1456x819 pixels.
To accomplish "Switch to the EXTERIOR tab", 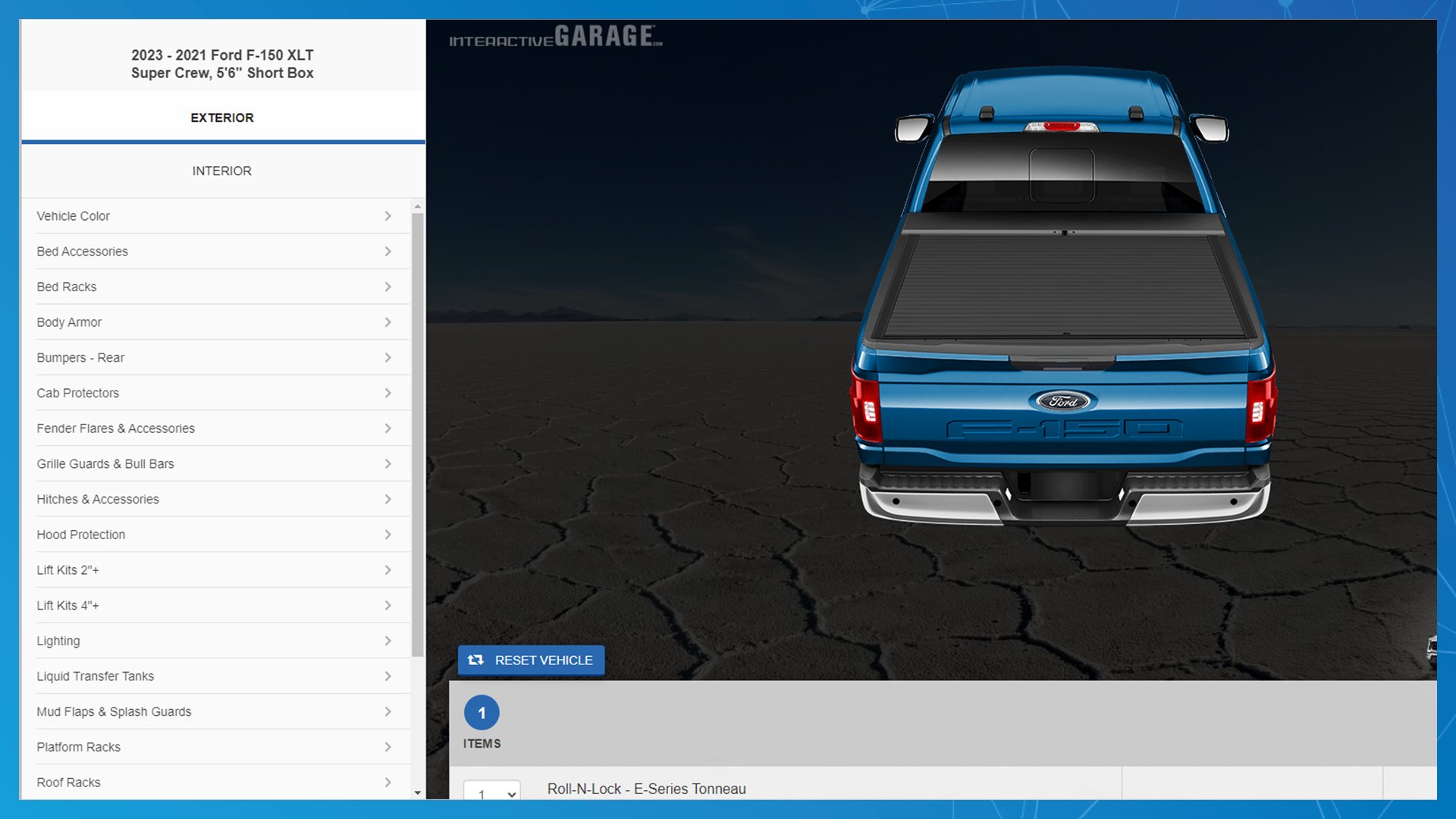I will pos(222,117).
